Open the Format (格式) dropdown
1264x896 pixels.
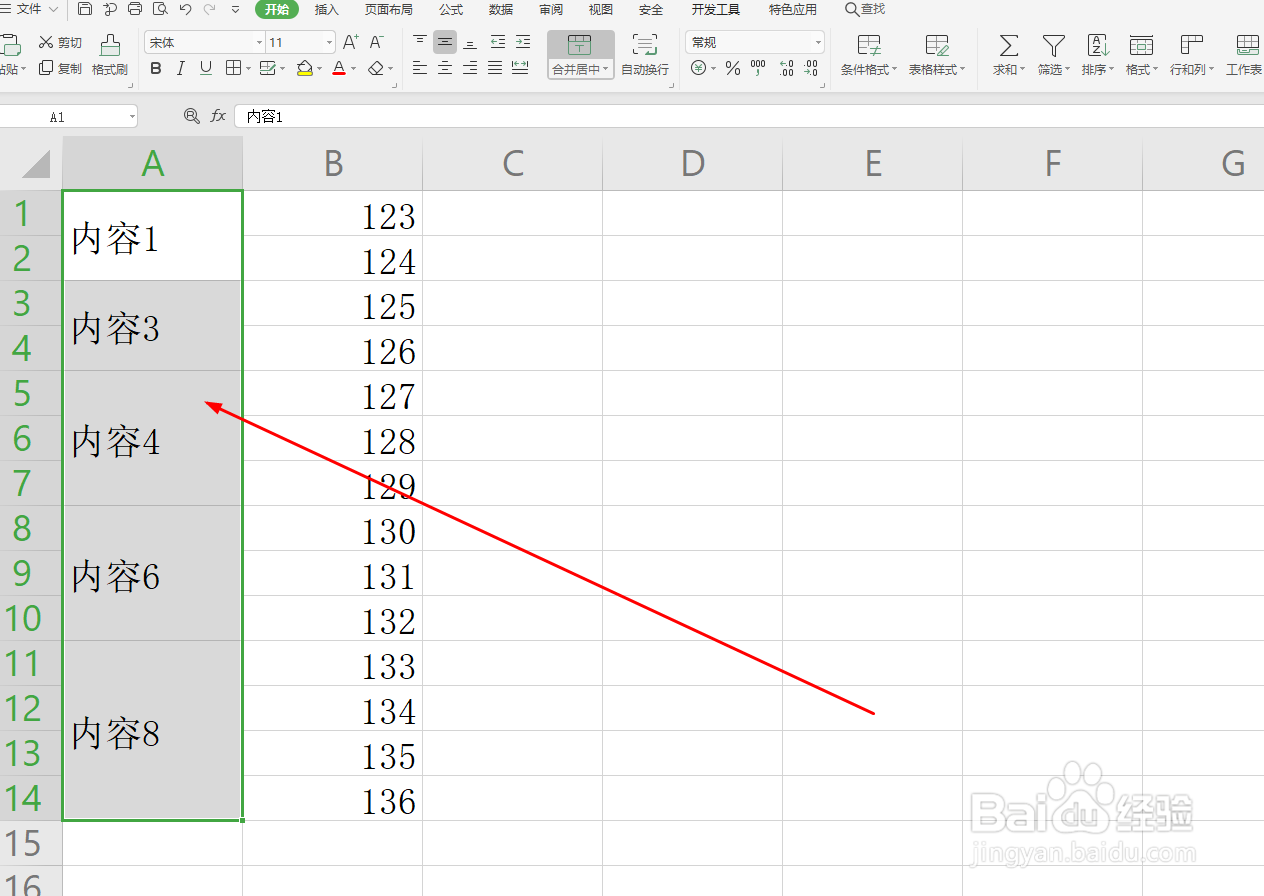pyautogui.click(x=1141, y=55)
